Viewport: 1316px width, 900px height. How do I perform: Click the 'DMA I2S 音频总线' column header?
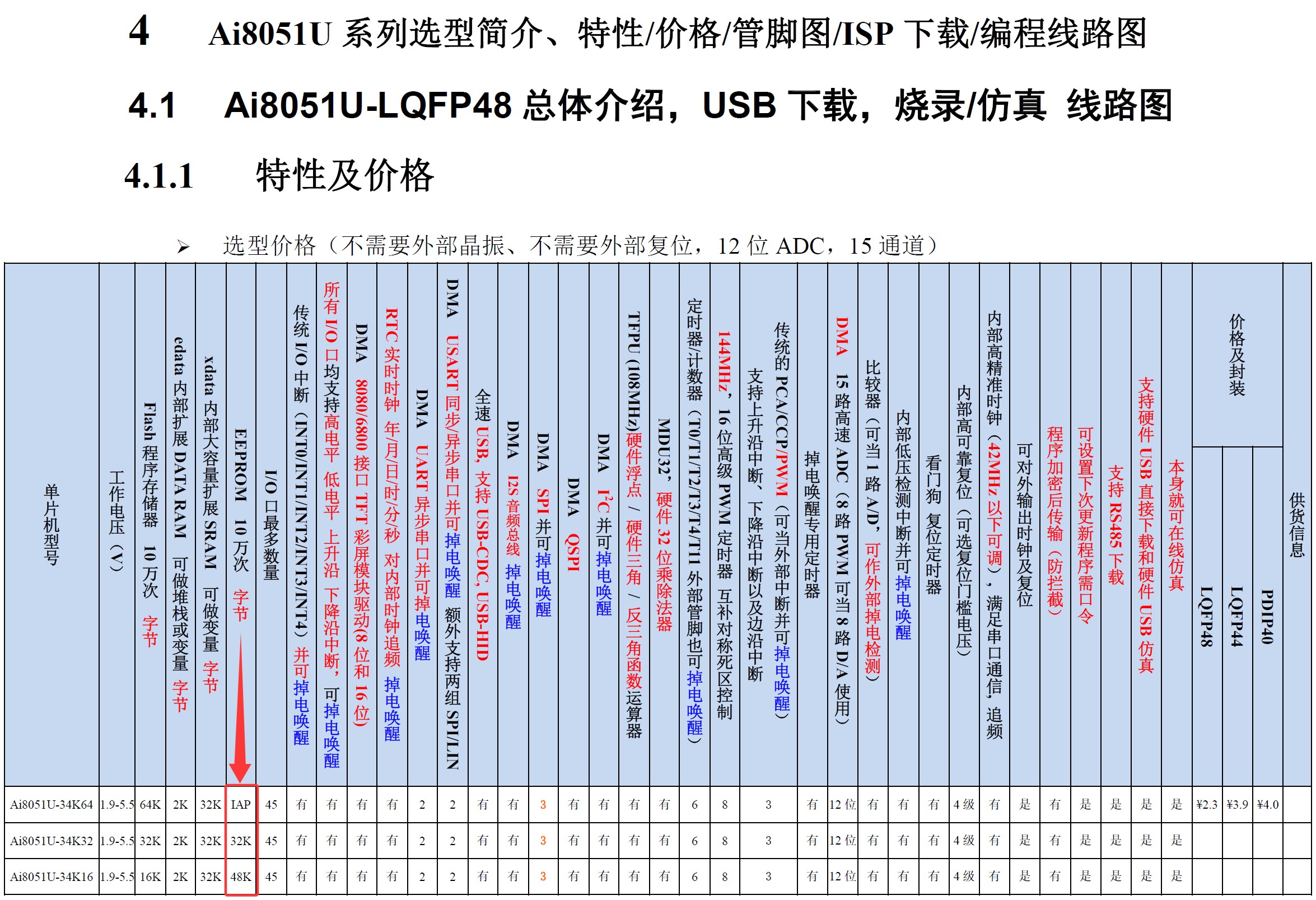tap(513, 524)
